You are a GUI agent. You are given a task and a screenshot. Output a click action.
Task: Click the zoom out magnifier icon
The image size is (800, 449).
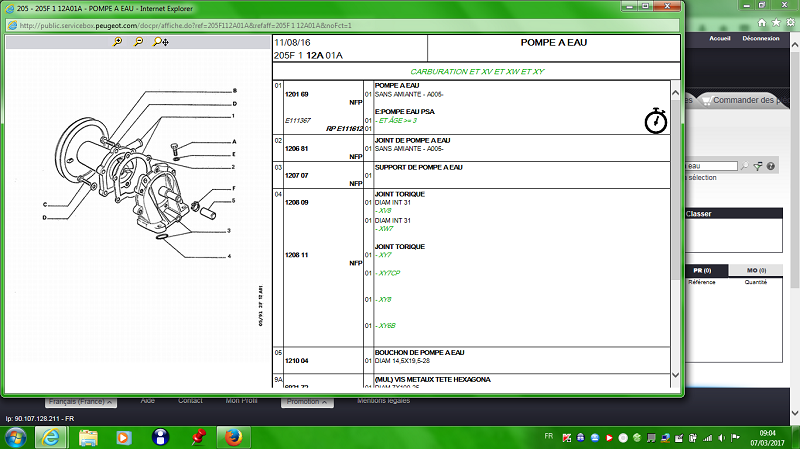[x=138, y=42]
